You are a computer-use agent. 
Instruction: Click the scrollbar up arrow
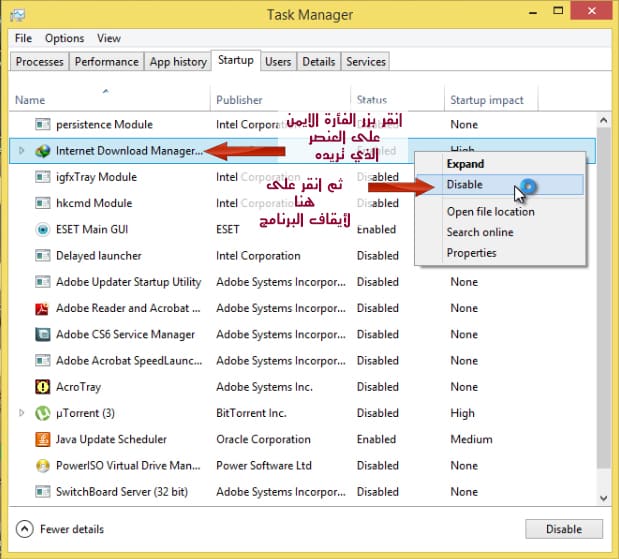click(604, 120)
